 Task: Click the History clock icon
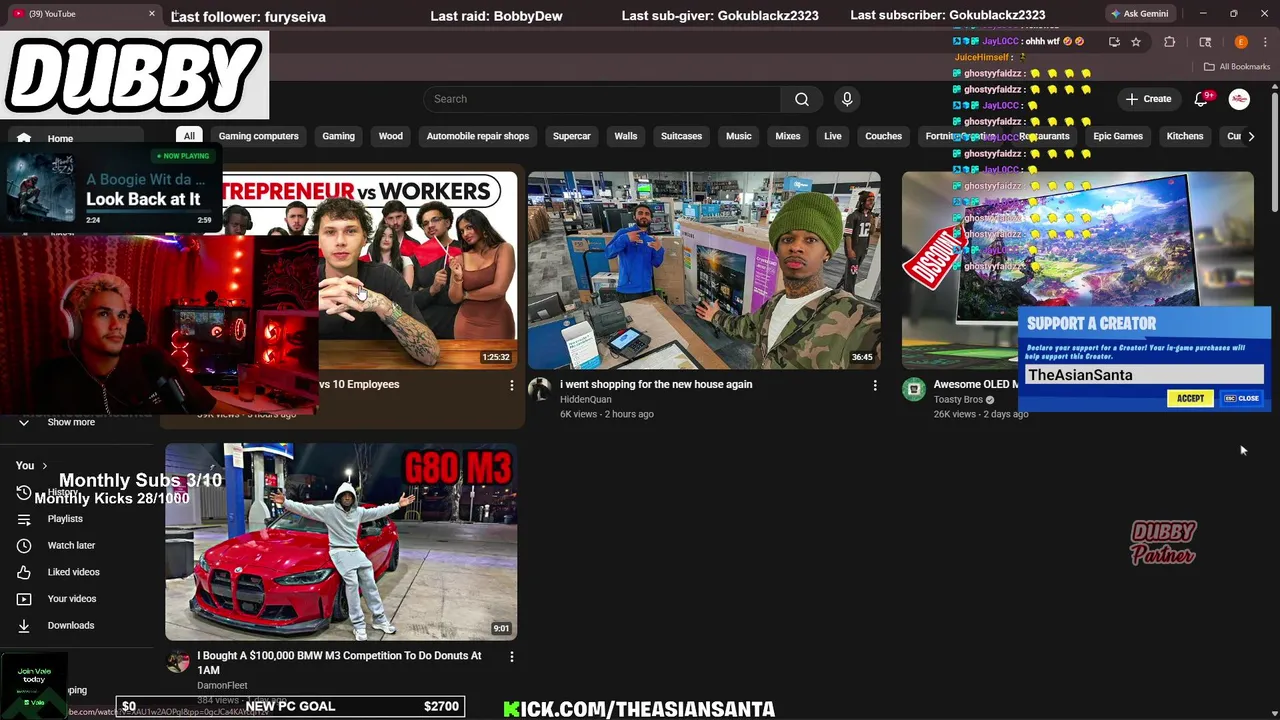[x=24, y=492]
